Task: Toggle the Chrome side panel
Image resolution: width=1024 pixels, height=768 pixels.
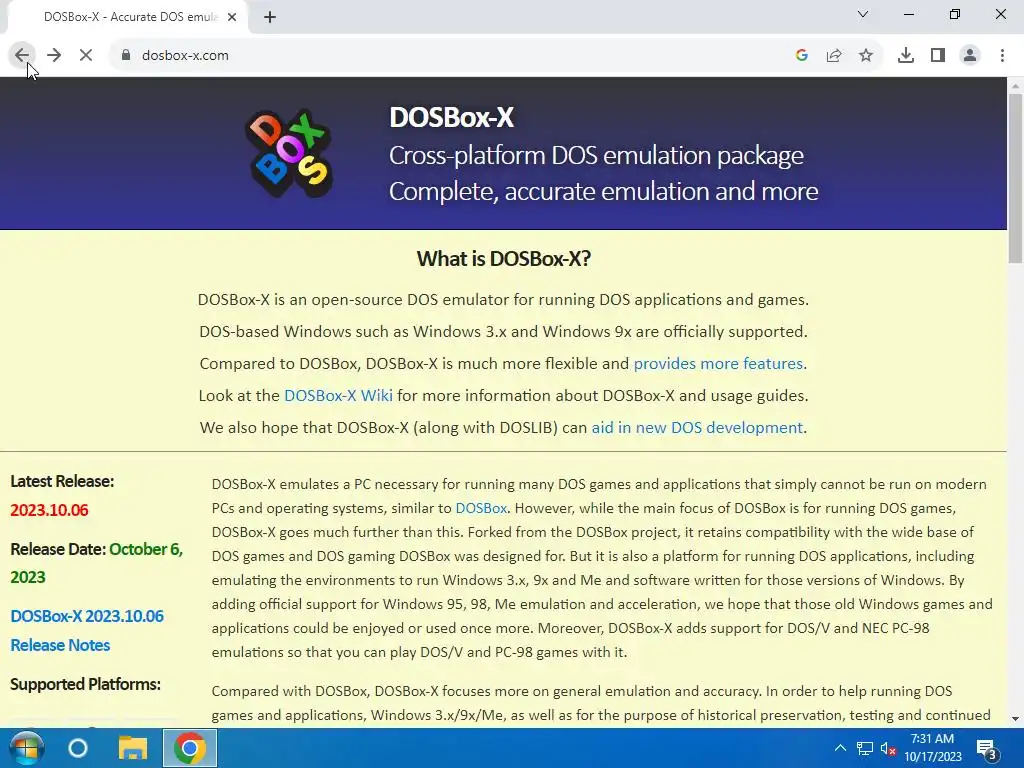Action: 938,56
